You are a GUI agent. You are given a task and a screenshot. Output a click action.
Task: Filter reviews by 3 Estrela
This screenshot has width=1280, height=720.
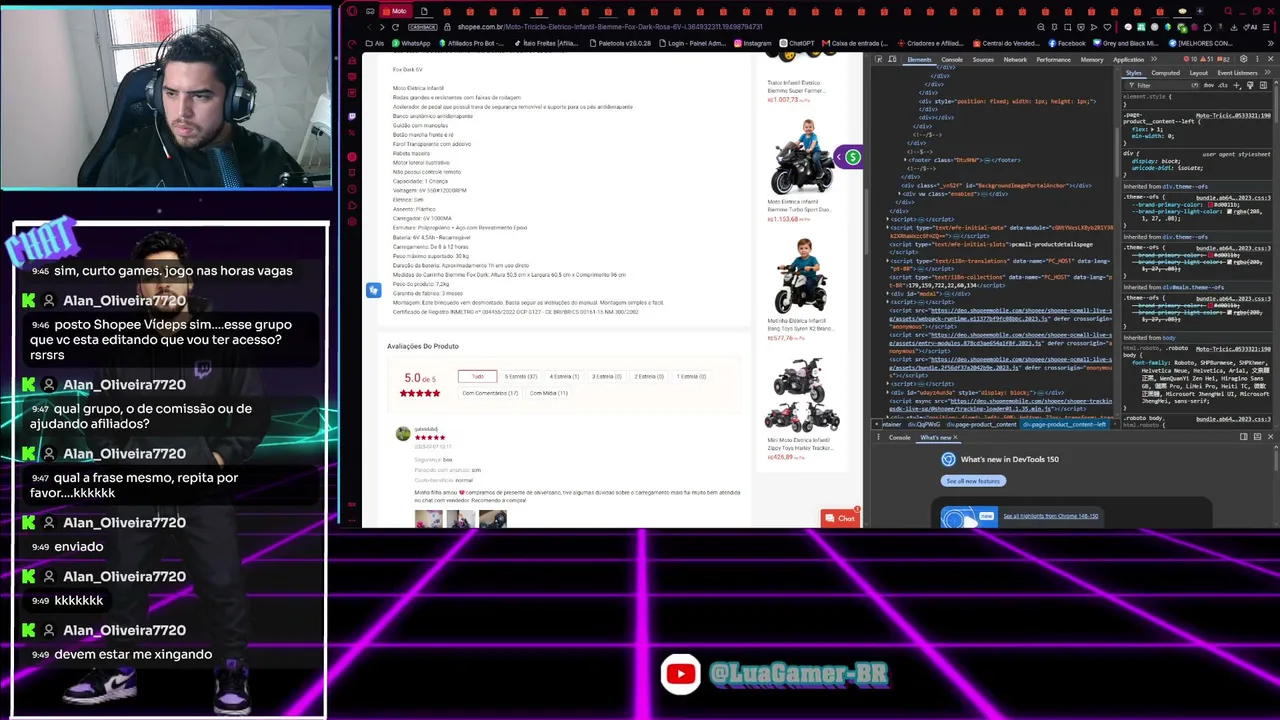coord(607,376)
